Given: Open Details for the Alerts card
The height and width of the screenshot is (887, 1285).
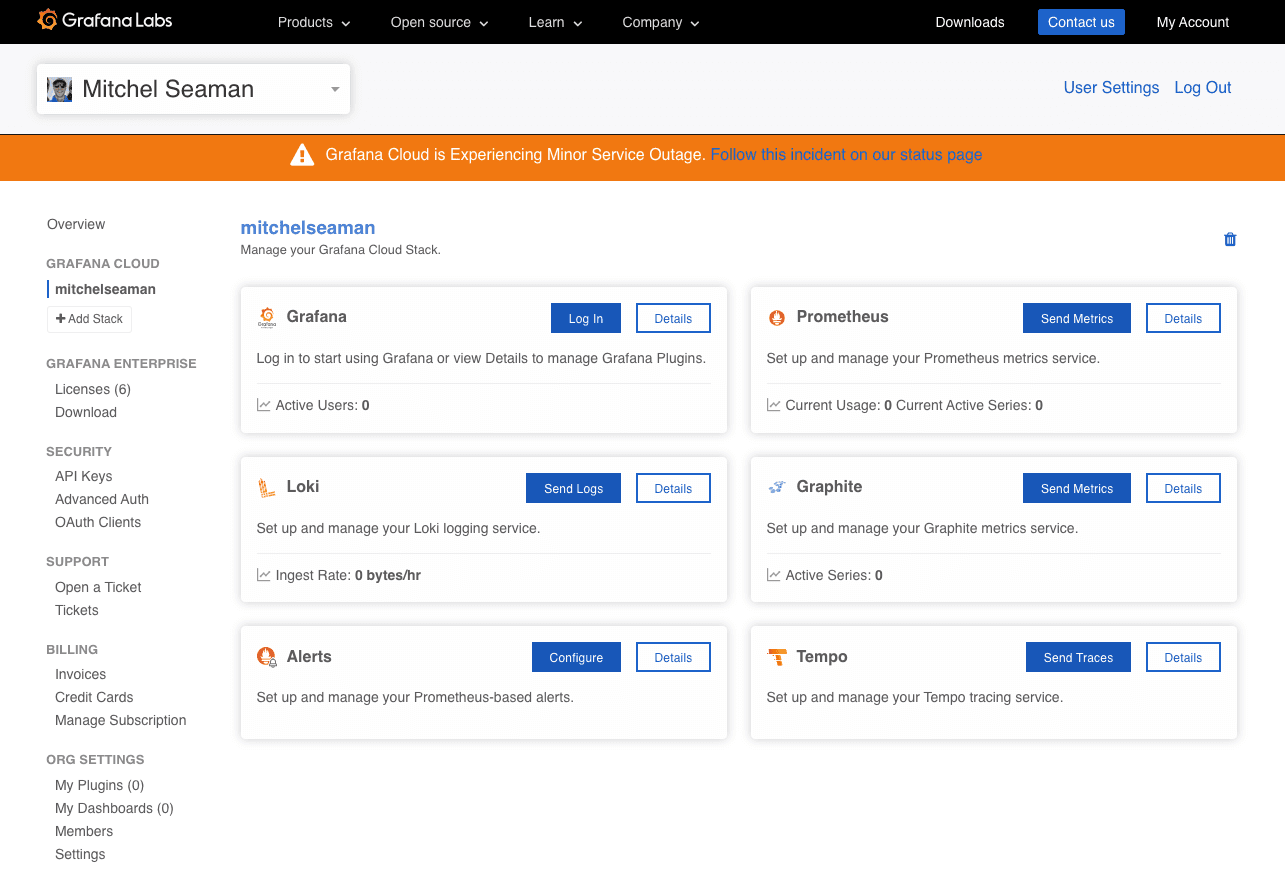Looking at the screenshot, I should 673,657.
